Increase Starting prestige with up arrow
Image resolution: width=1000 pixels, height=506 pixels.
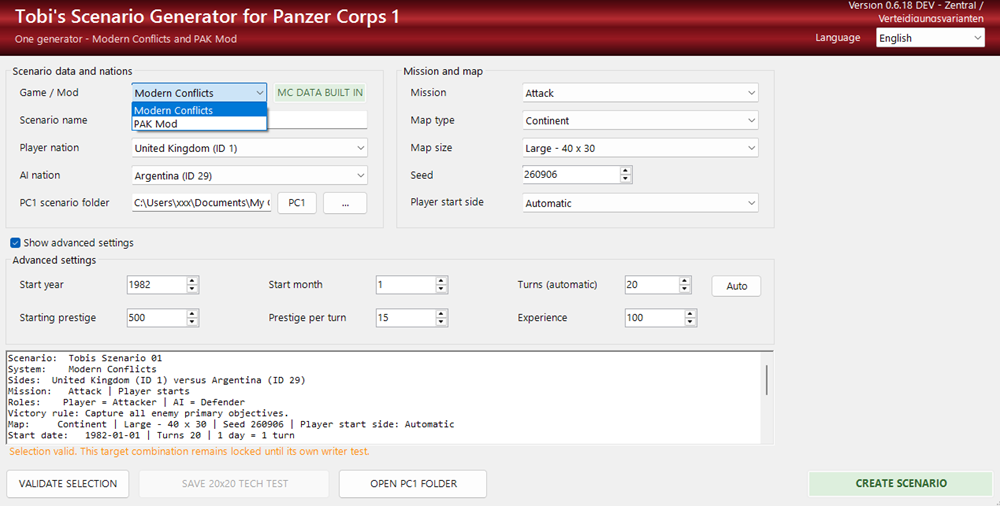click(193, 314)
